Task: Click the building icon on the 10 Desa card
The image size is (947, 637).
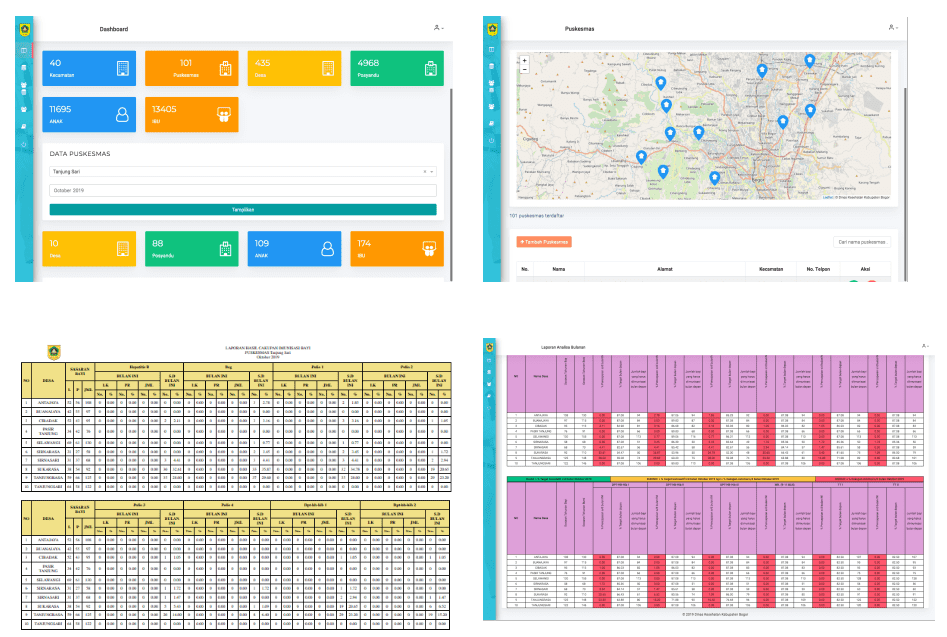Action: [123, 249]
